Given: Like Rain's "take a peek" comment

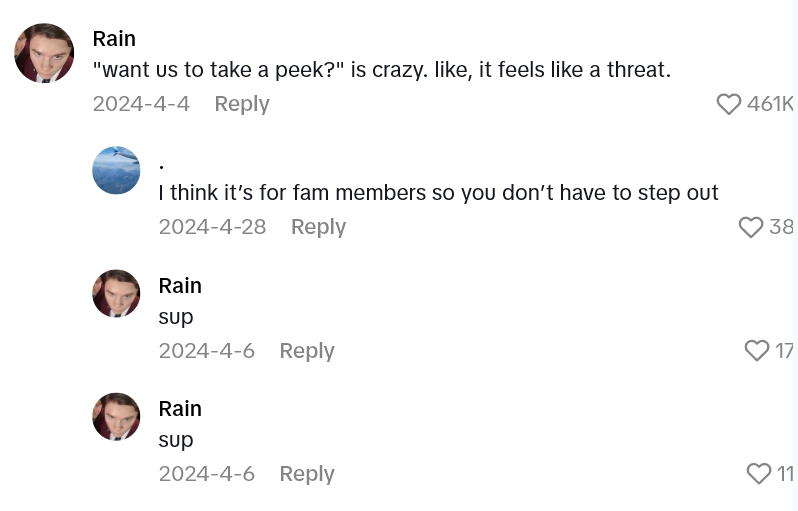Looking at the screenshot, I should pyautogui.click(x=729, y=104).
